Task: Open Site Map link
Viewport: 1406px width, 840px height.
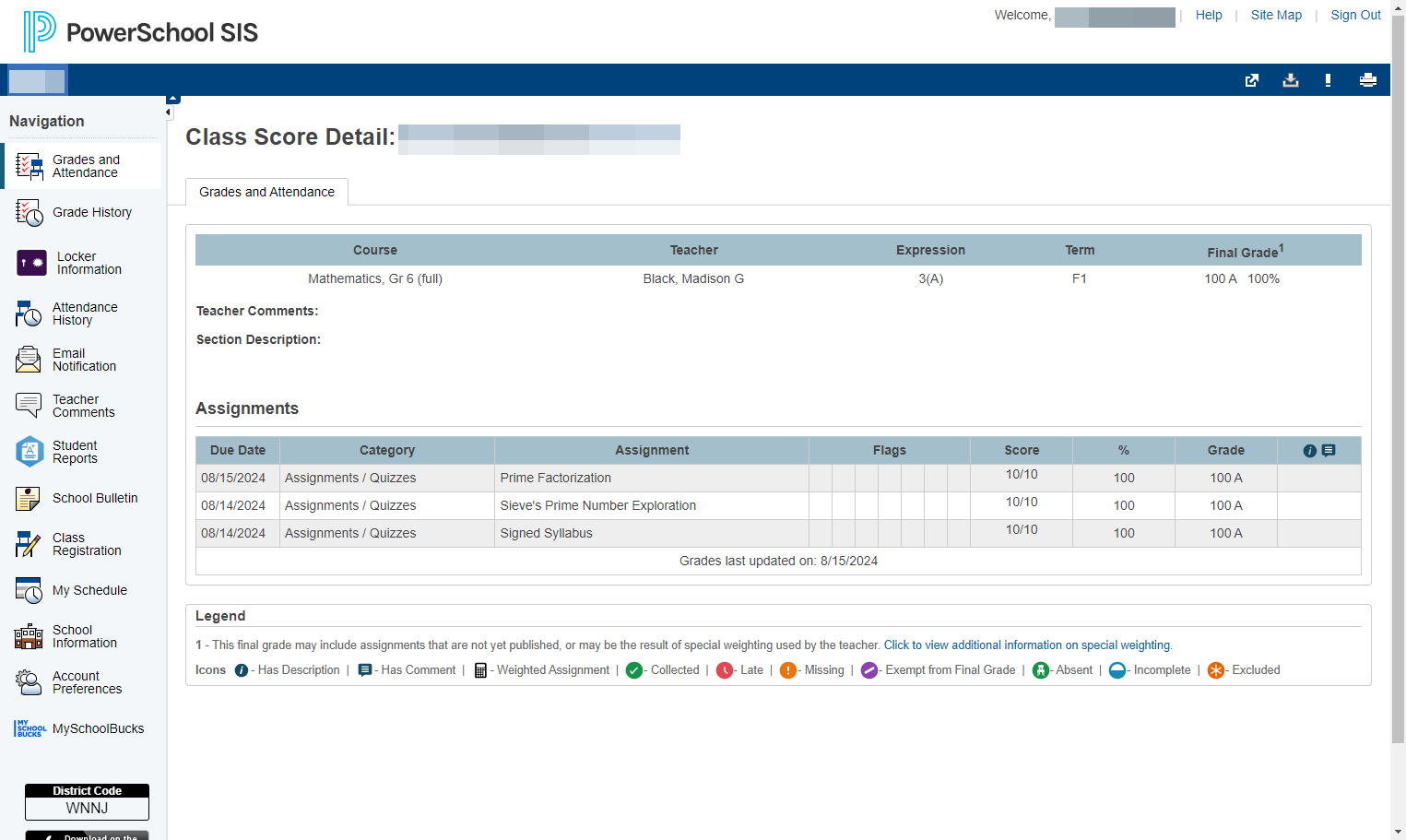Action: [x=1276, y=15]
